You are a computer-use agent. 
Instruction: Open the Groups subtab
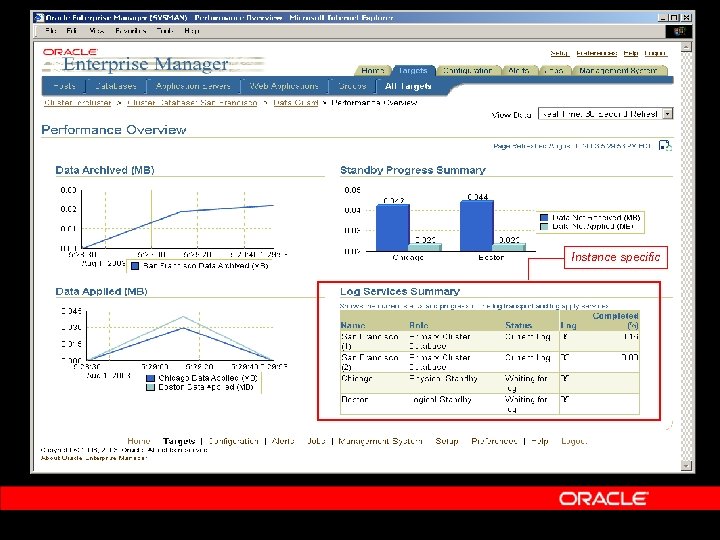tap(352, 86)
